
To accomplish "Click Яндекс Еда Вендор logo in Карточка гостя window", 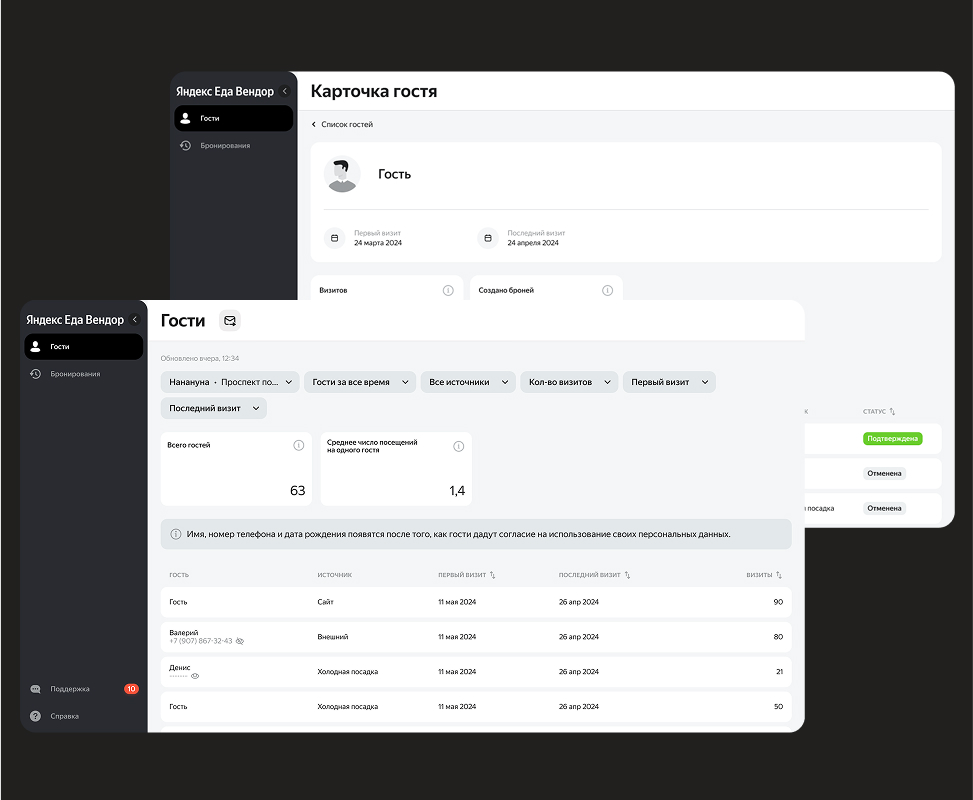I will click(x=225, y=91).
